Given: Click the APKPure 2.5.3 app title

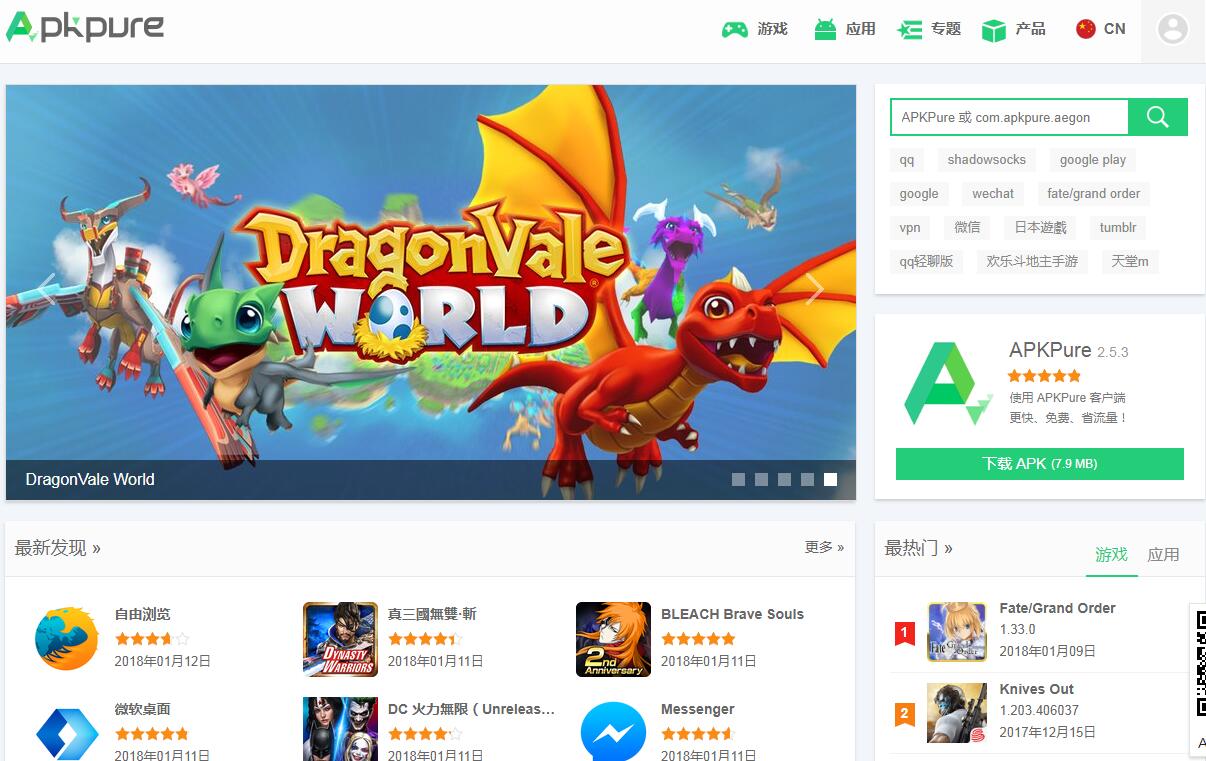Looking at the screenshot, I should (x=1068, y=350).
